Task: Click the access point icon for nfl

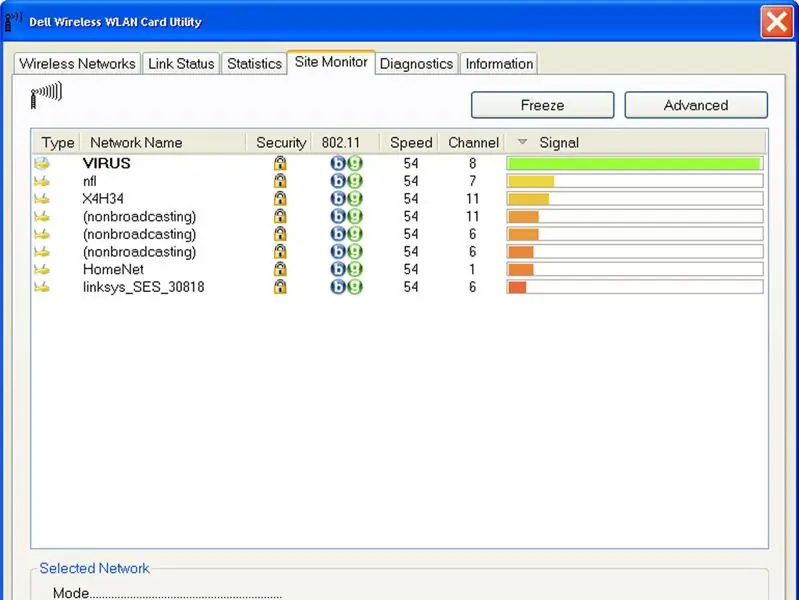Action: point(42,181)
